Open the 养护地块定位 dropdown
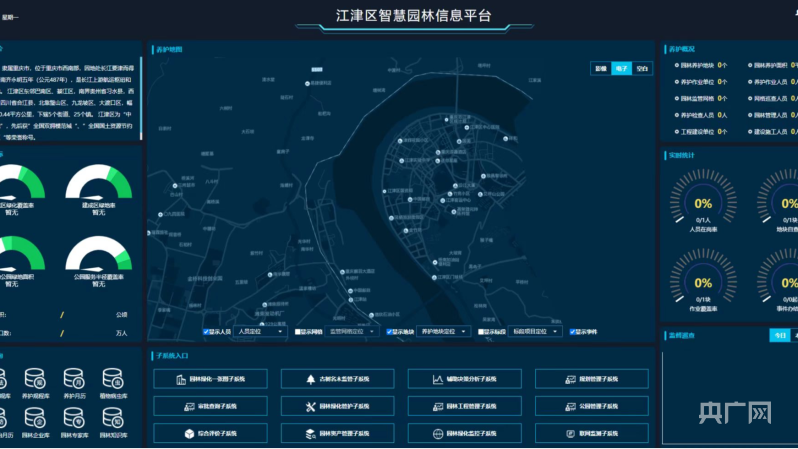The width and height of the screenshot is (798, 449). [443, 331]
